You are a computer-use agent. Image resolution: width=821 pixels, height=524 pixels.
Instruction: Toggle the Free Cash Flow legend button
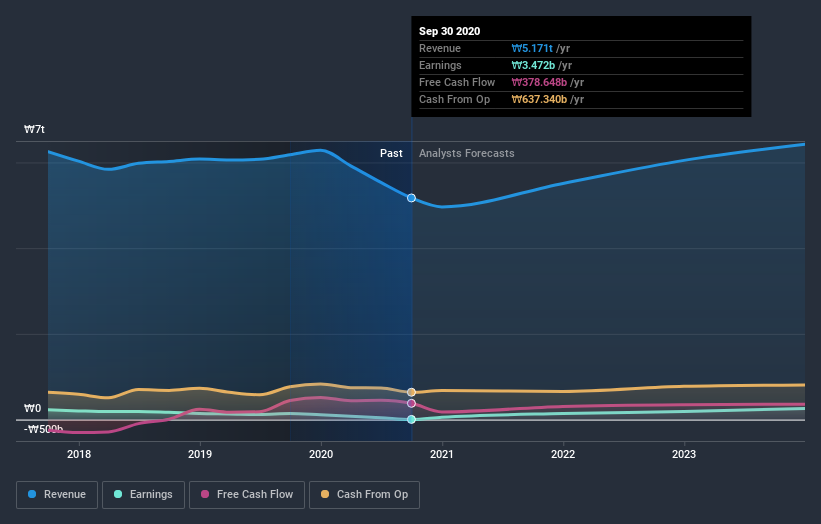tap(247, 495)
